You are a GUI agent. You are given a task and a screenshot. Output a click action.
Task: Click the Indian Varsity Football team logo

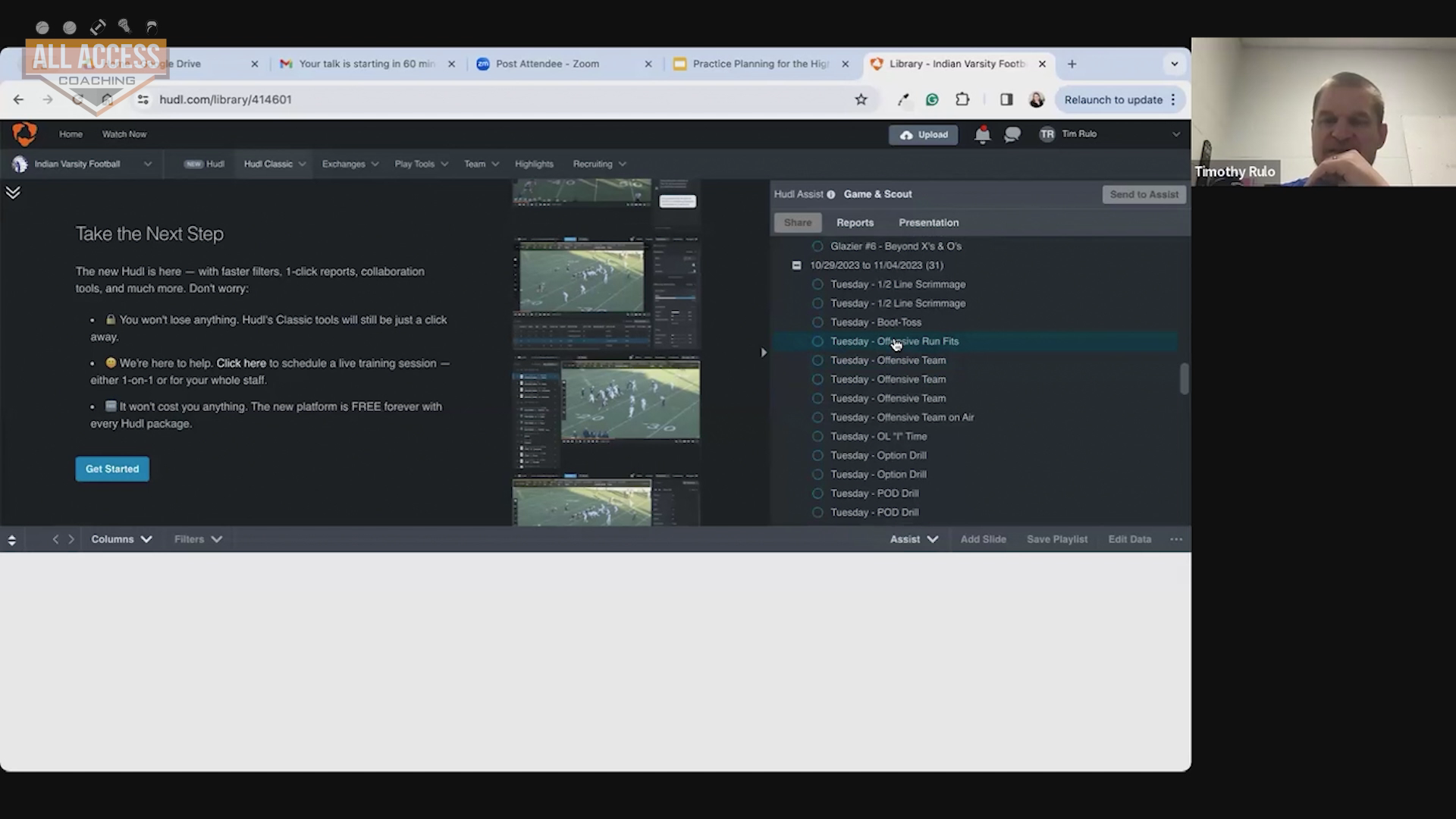click(x=20, y=164)
